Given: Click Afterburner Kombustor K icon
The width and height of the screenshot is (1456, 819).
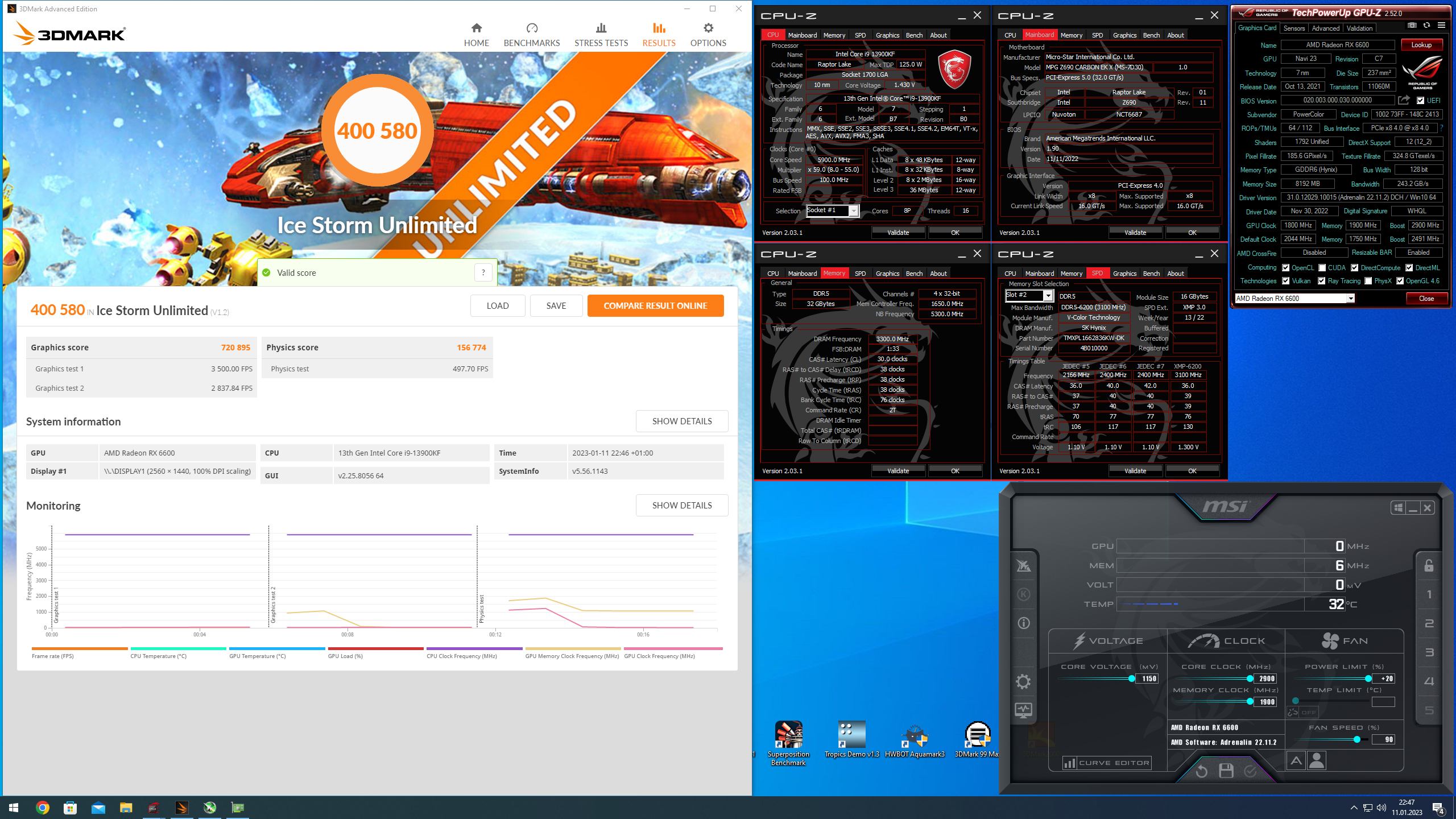Looking at the screenshot, I should click(1023, 594).
